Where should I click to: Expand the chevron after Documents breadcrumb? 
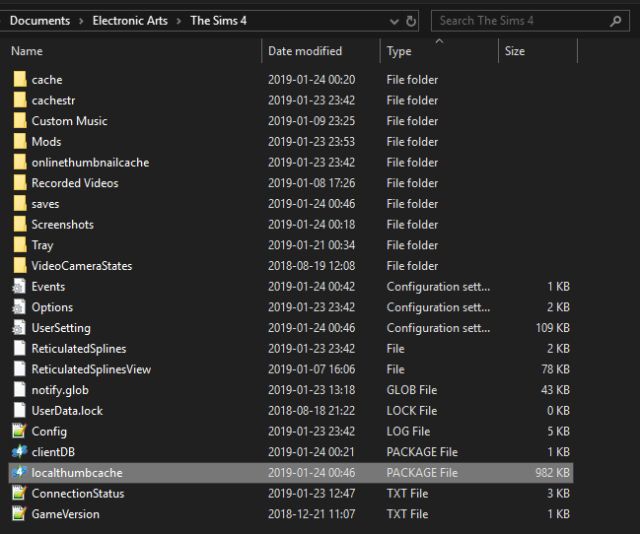tap(81, 21)
